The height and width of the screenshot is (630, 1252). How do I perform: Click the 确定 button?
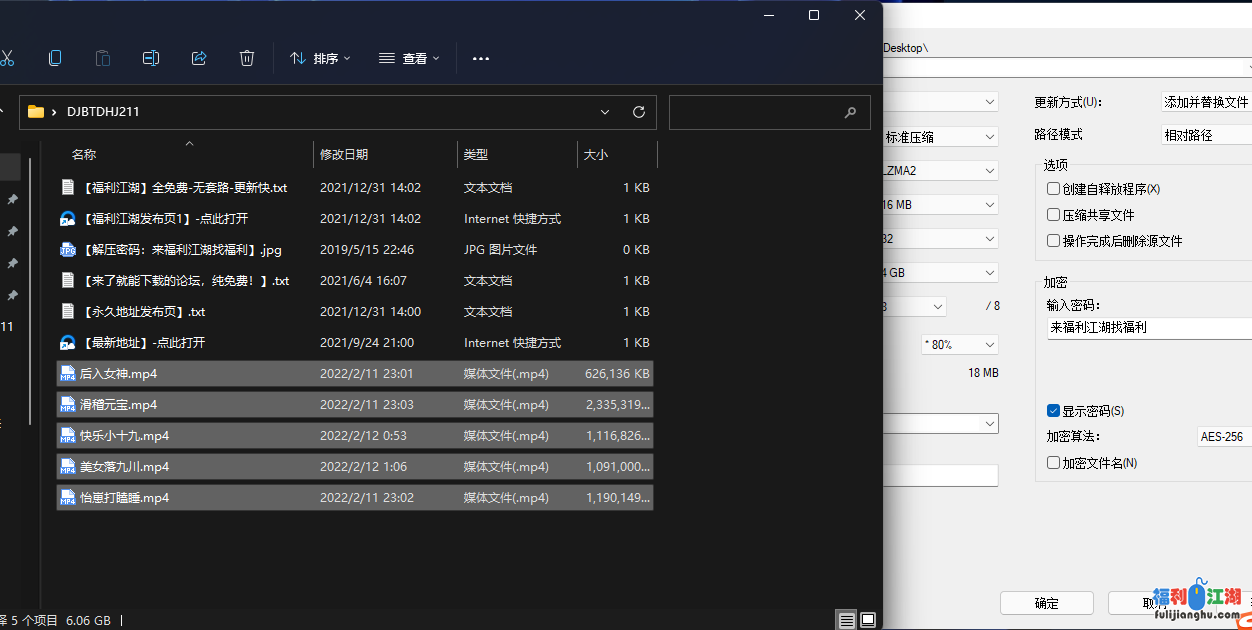pos(1046,603)
